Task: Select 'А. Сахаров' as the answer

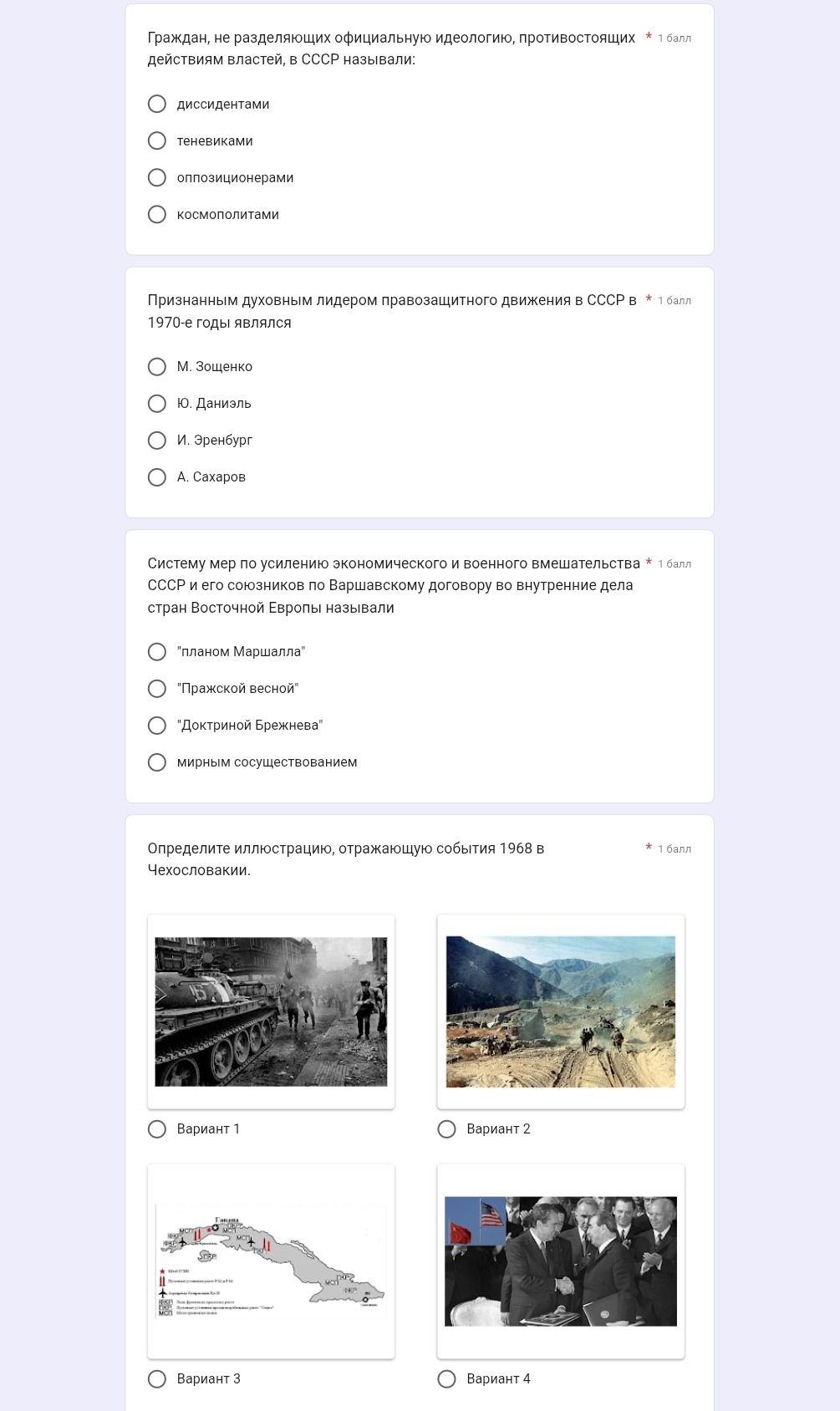Action: pos(157,477)
